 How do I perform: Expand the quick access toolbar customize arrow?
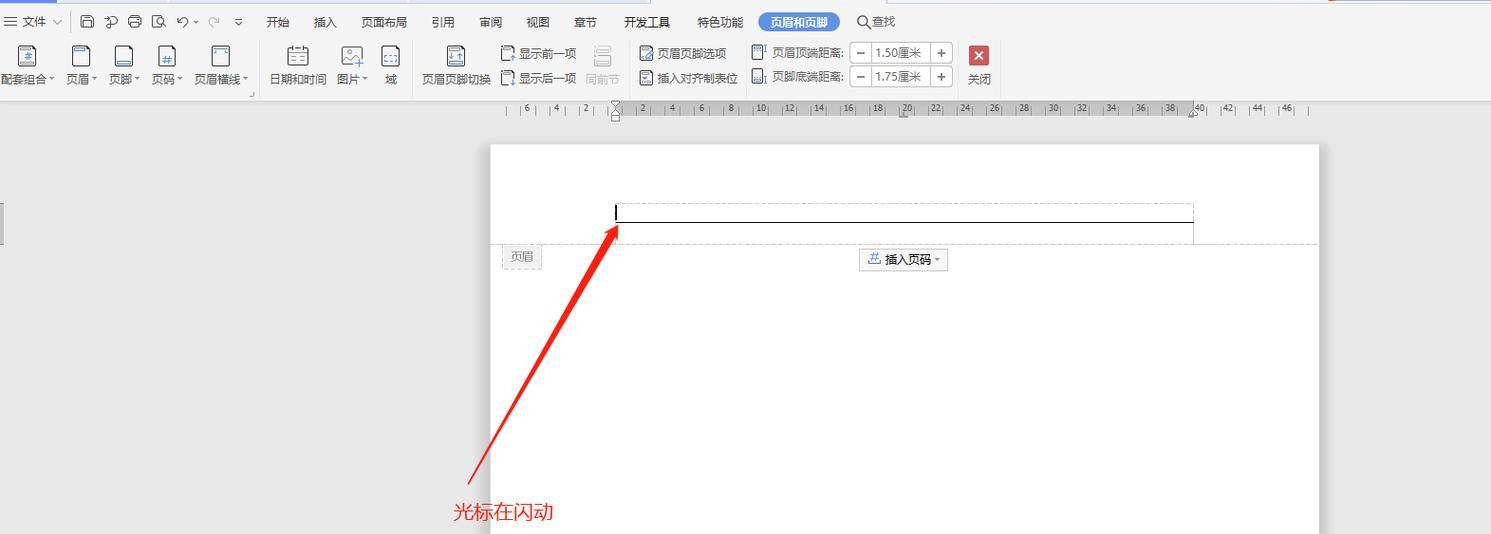click(238, 22)
